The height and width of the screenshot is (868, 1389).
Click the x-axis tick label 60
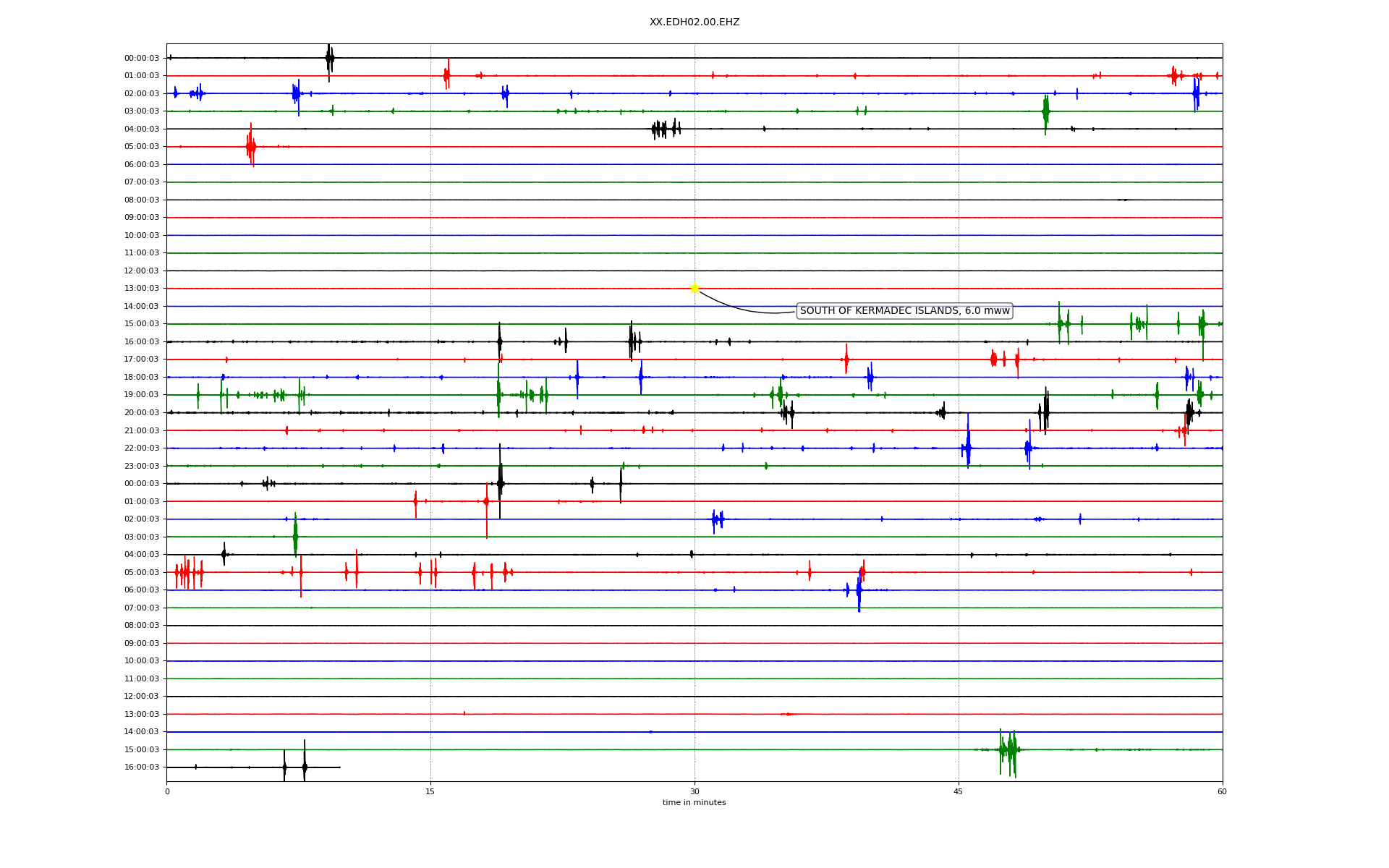(x=1222, y=791)
